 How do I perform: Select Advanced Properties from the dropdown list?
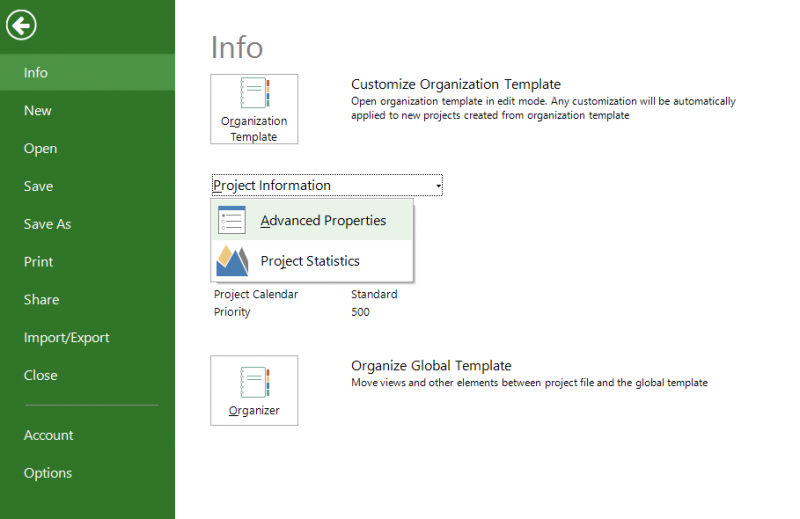pyautogui.click(x=322, y=221)
